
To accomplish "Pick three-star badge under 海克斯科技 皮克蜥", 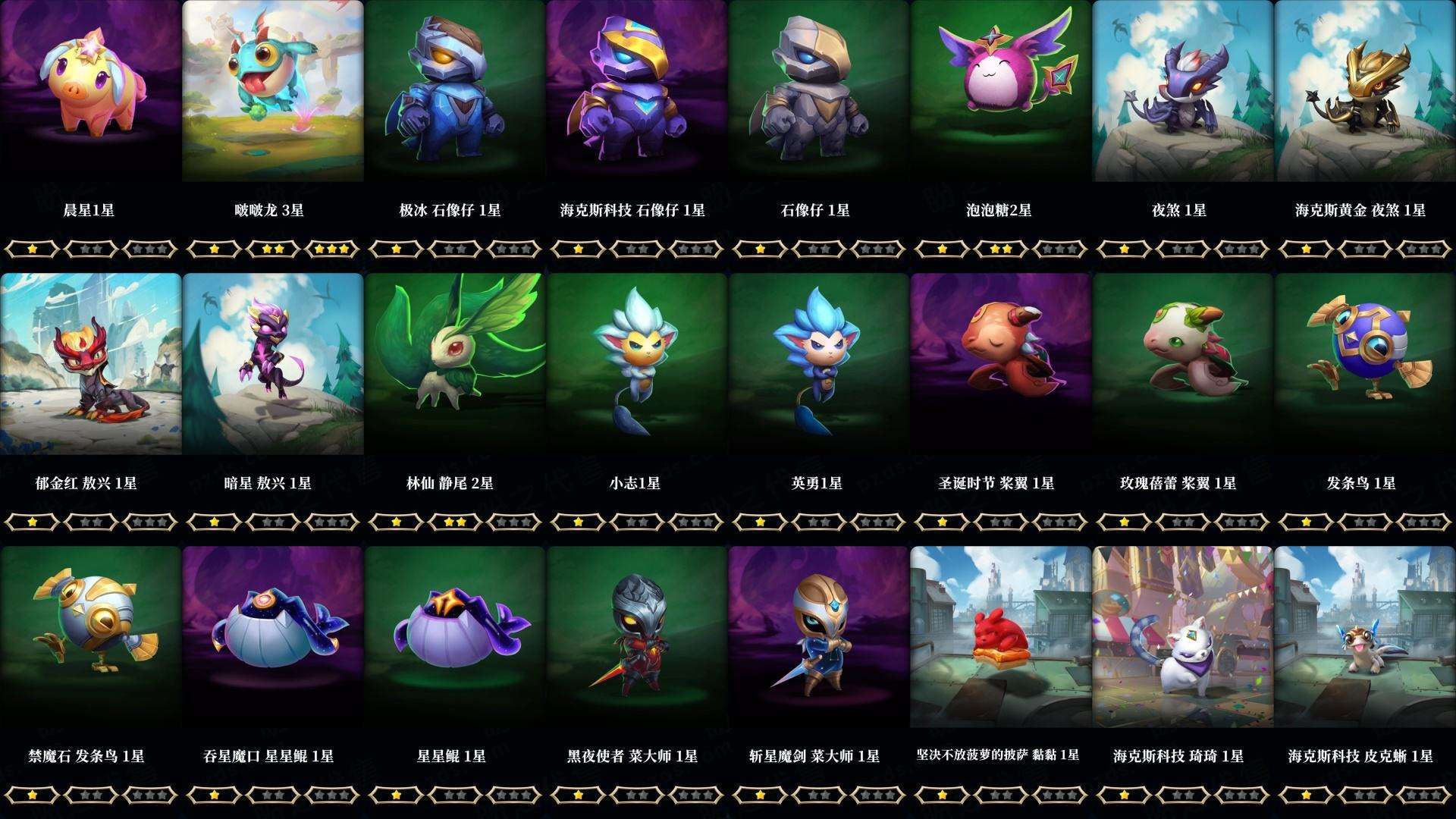I will point(1424,794).
